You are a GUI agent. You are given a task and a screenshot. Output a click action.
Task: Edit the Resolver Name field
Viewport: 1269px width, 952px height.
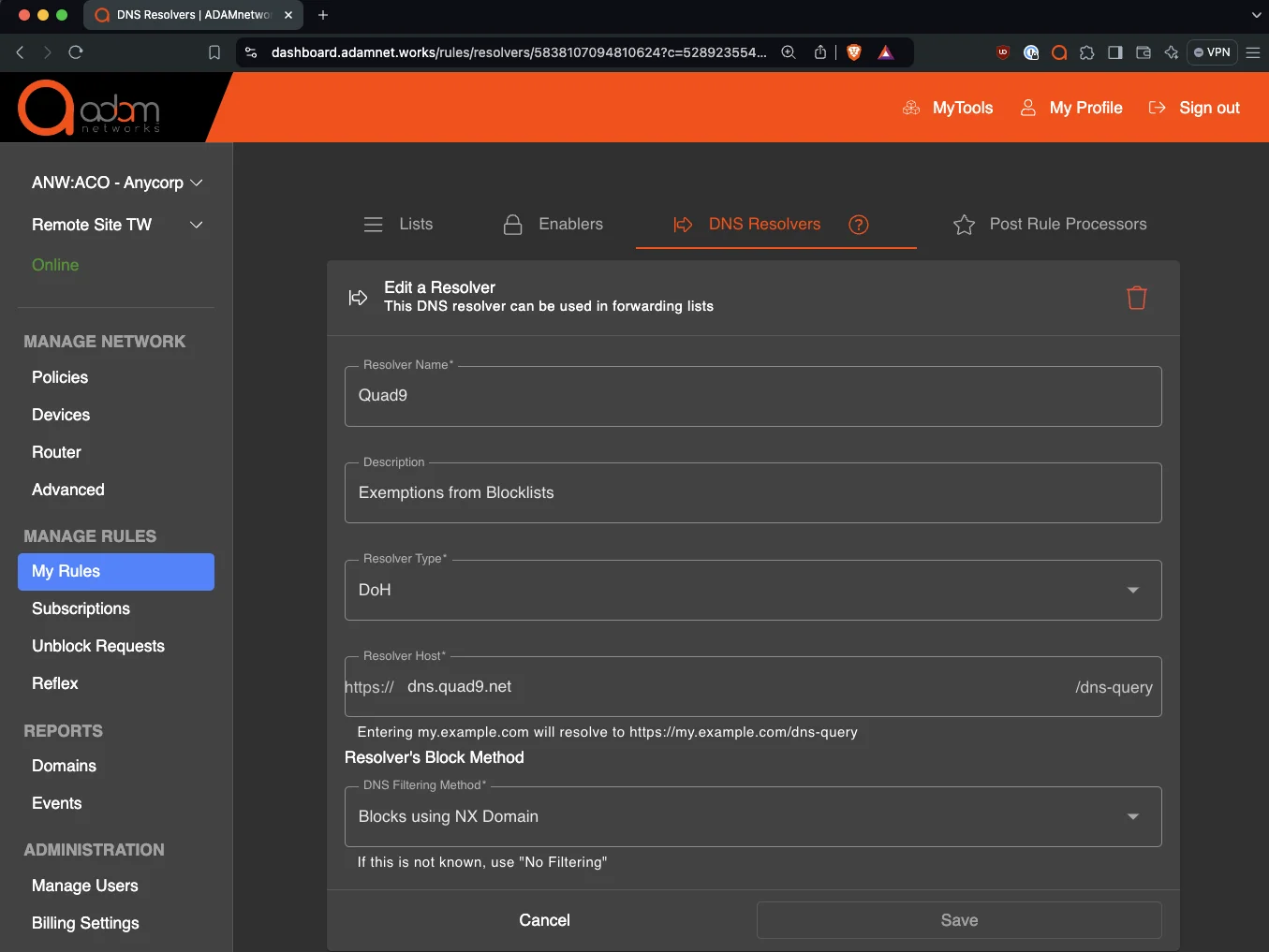[x=753, y=396]
